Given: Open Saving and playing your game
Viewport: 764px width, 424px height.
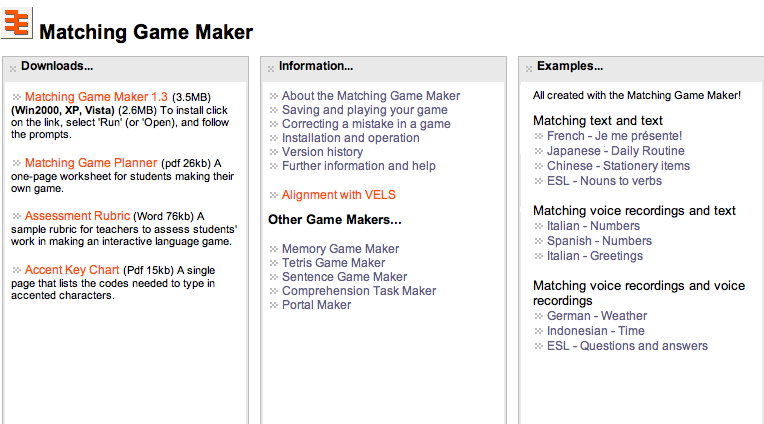Looking at the screenshot, I should point(364,110).
